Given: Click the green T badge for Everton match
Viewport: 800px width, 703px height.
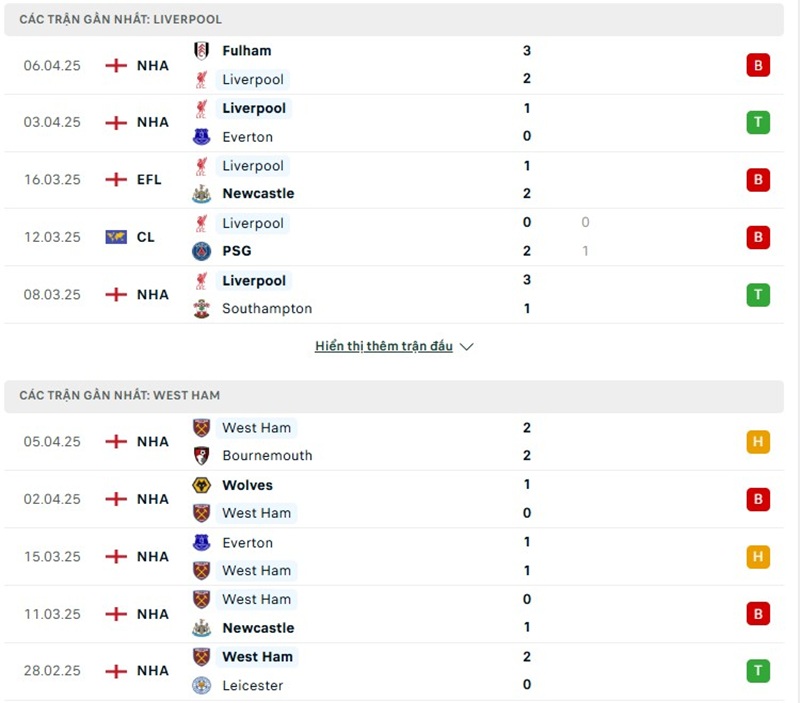Looking at the screenshot, I should pyautogui.click(x=758, y=123).
